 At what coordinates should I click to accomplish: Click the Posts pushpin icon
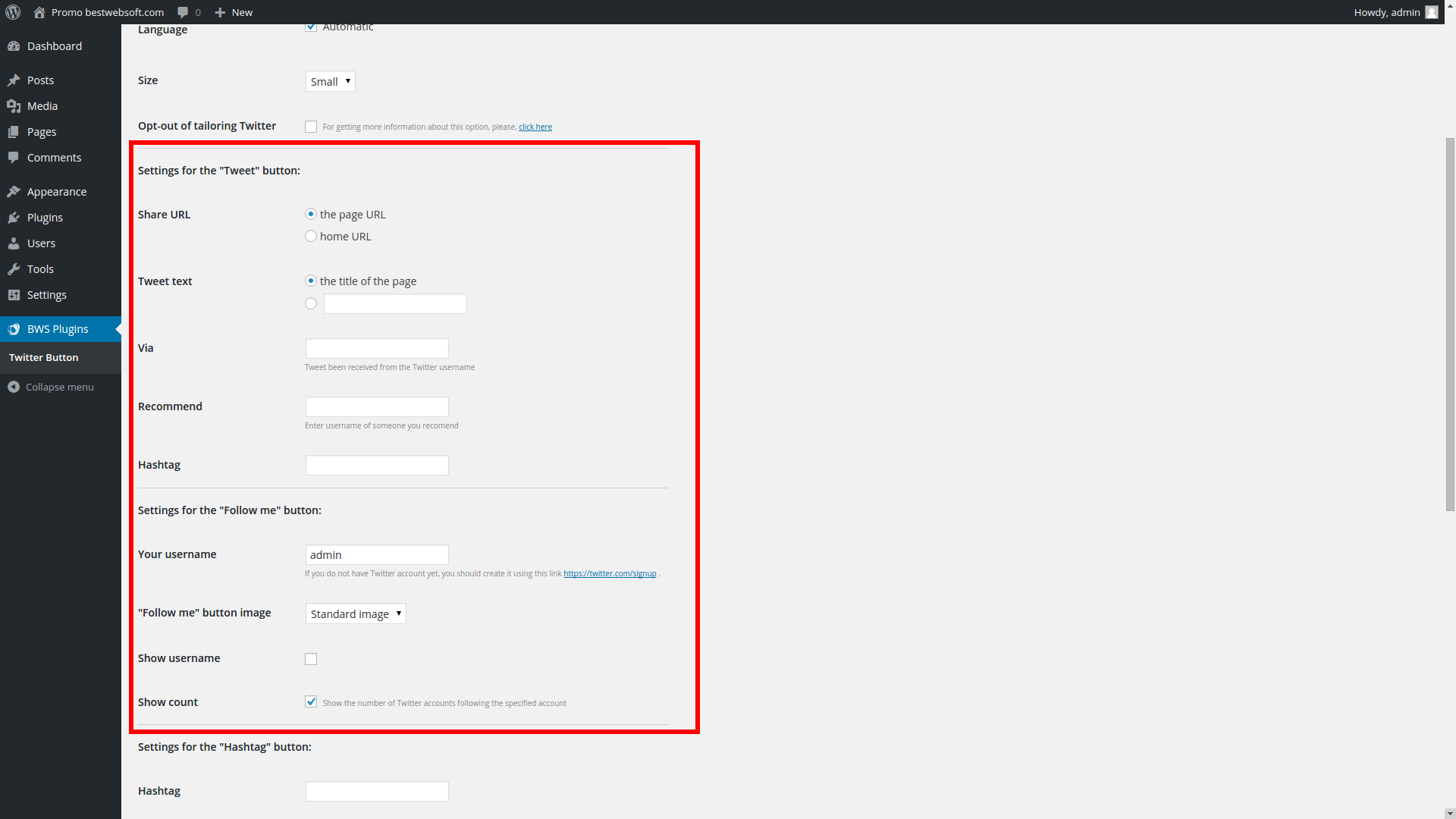14,80
